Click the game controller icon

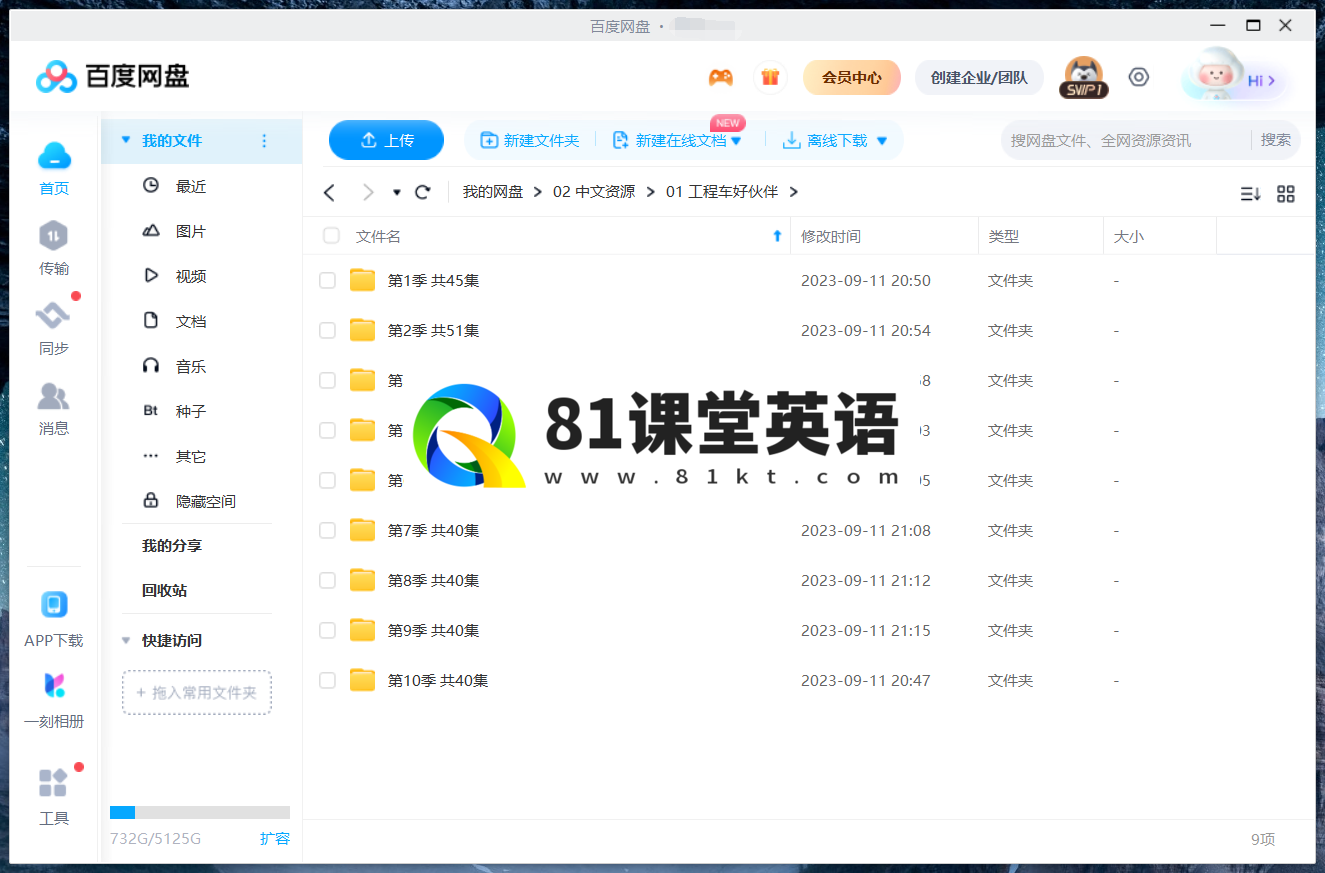point(720,77)
